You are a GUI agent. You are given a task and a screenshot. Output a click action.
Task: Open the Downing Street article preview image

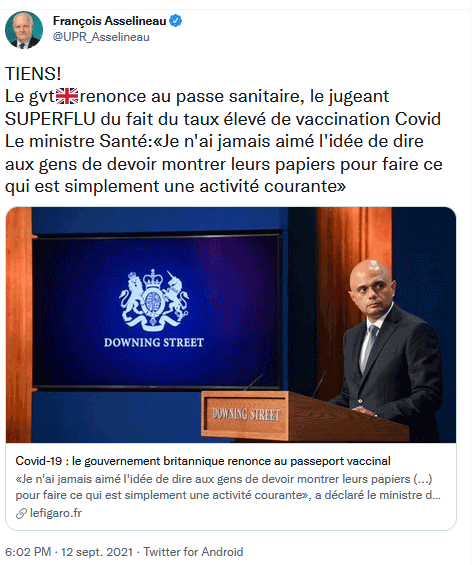231,325
